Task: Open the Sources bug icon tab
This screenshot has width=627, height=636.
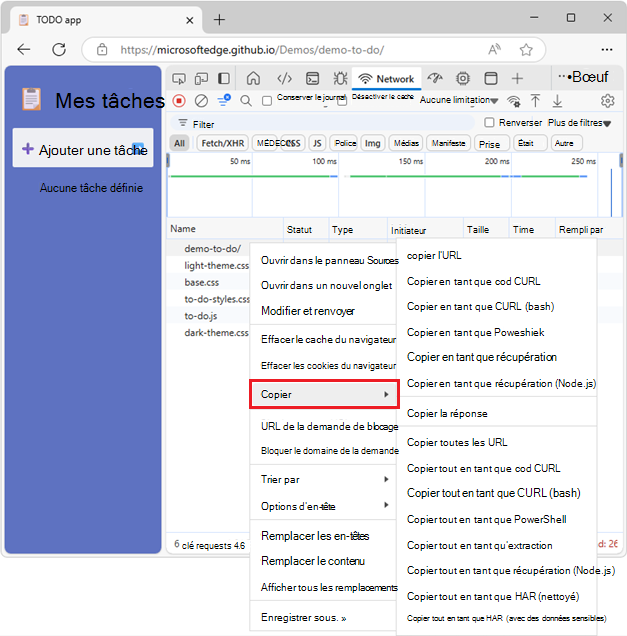Action: pos(340,78)
